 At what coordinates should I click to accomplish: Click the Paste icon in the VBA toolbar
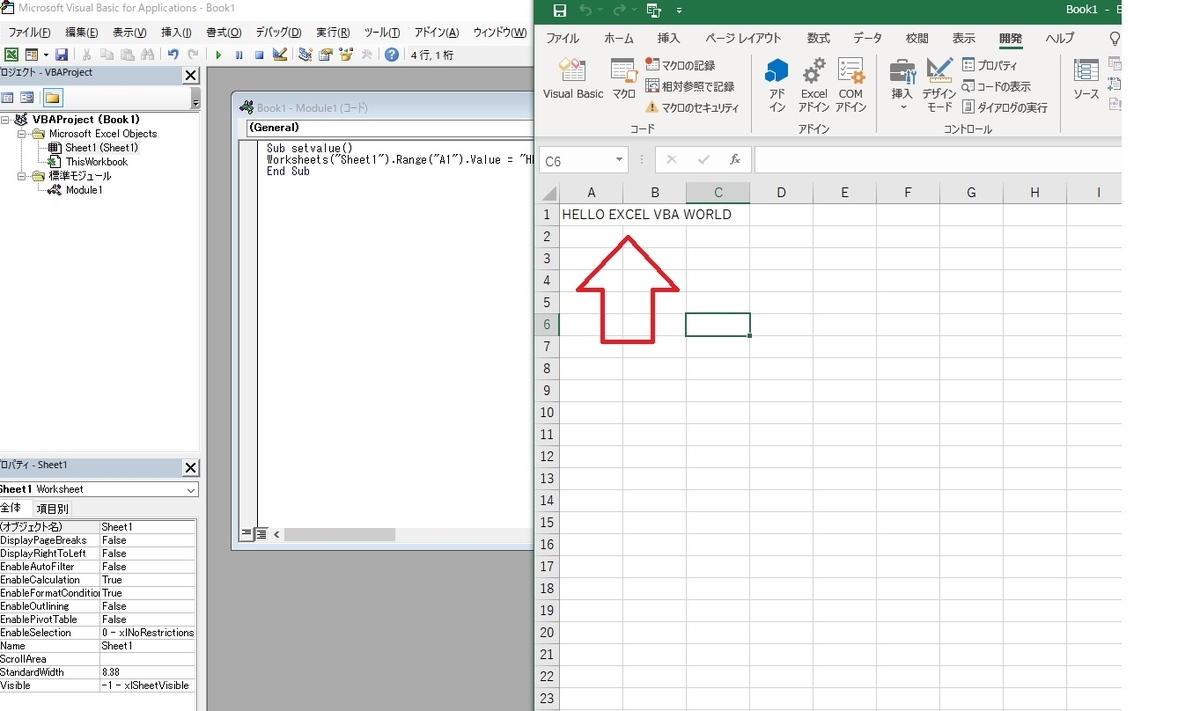click(125, 55)
